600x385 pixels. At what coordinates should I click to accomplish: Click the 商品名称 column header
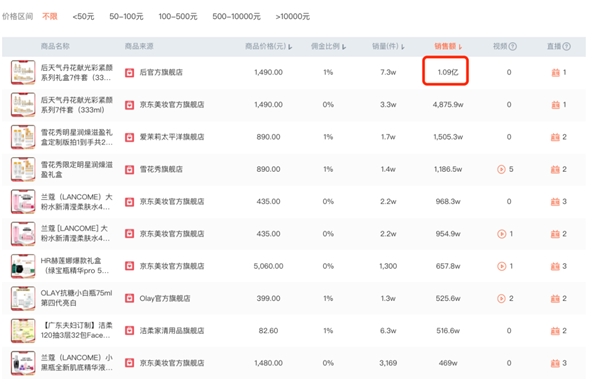(x=55, y=46)
